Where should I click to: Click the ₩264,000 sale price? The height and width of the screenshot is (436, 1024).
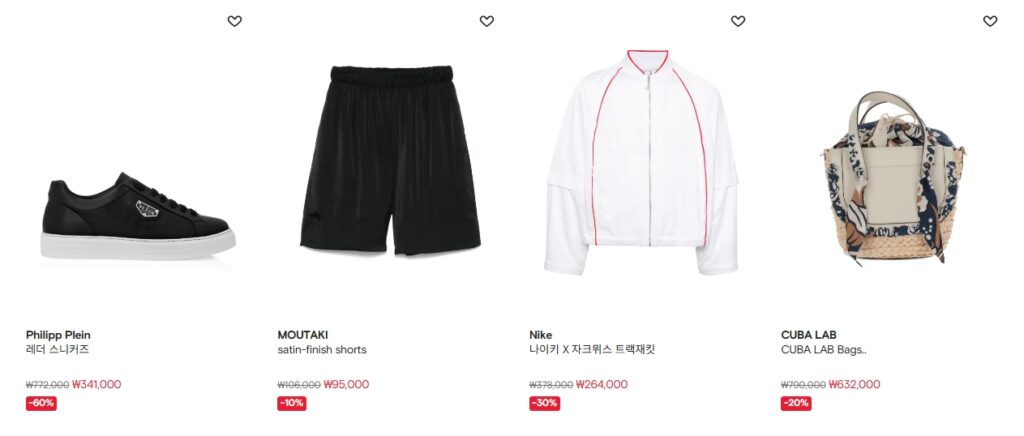601,384
